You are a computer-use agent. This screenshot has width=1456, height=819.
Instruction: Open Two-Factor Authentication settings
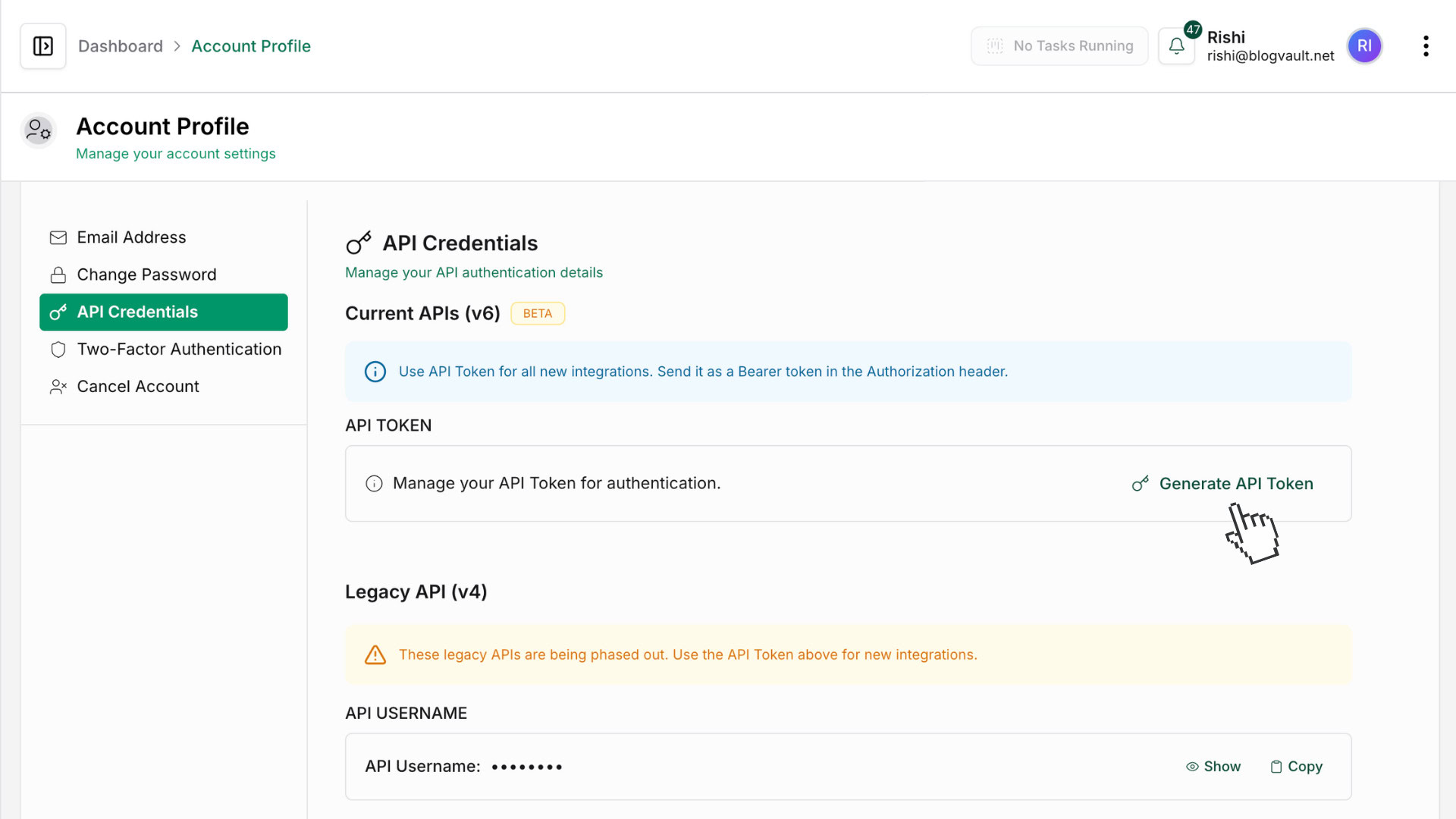164,350
